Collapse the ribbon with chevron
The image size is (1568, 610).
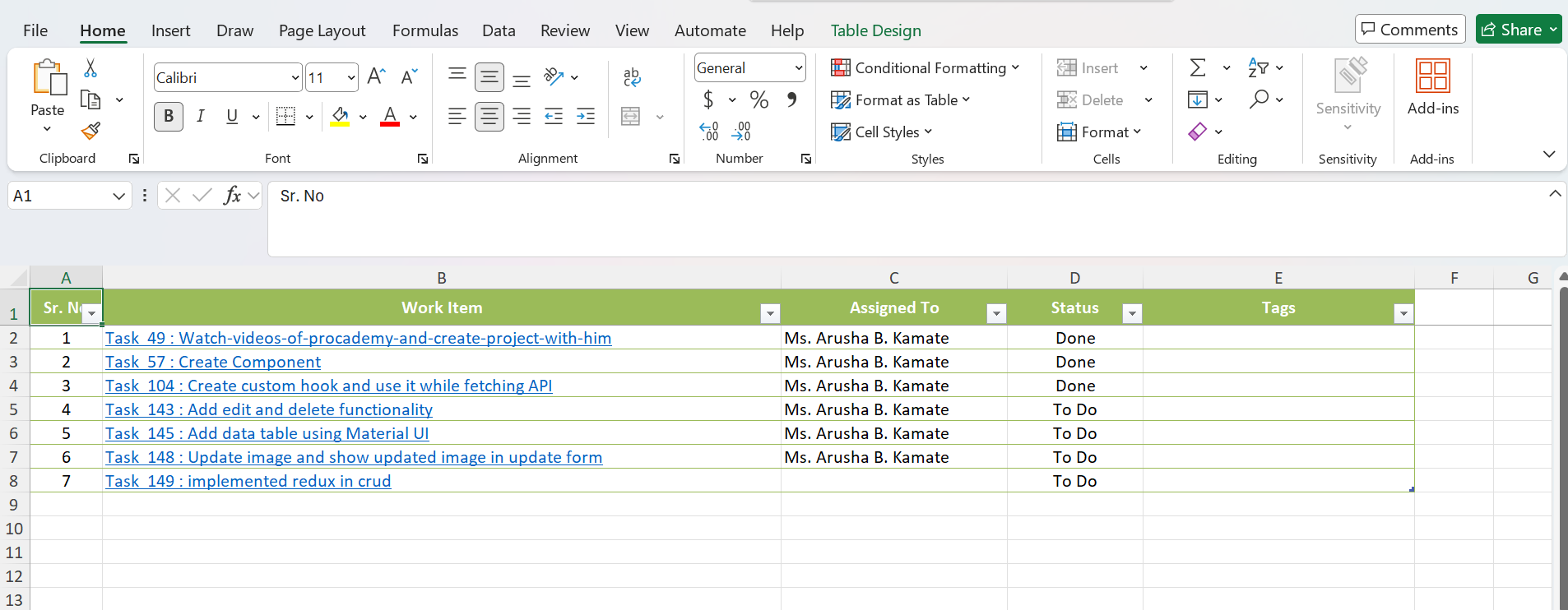1549,155
